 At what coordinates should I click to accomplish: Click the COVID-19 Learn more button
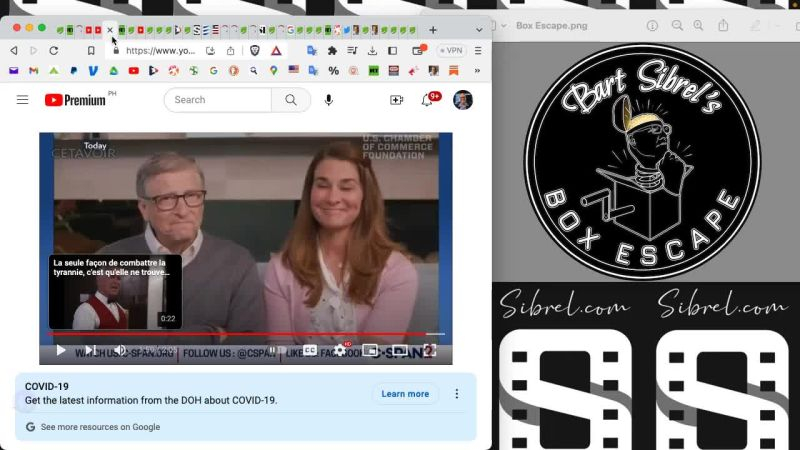coord(405,394)
